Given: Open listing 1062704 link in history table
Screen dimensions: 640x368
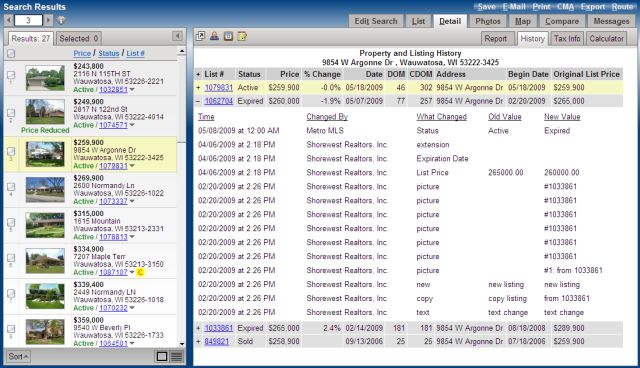Looking at the screenshot, I should click(x=219, y=101).
